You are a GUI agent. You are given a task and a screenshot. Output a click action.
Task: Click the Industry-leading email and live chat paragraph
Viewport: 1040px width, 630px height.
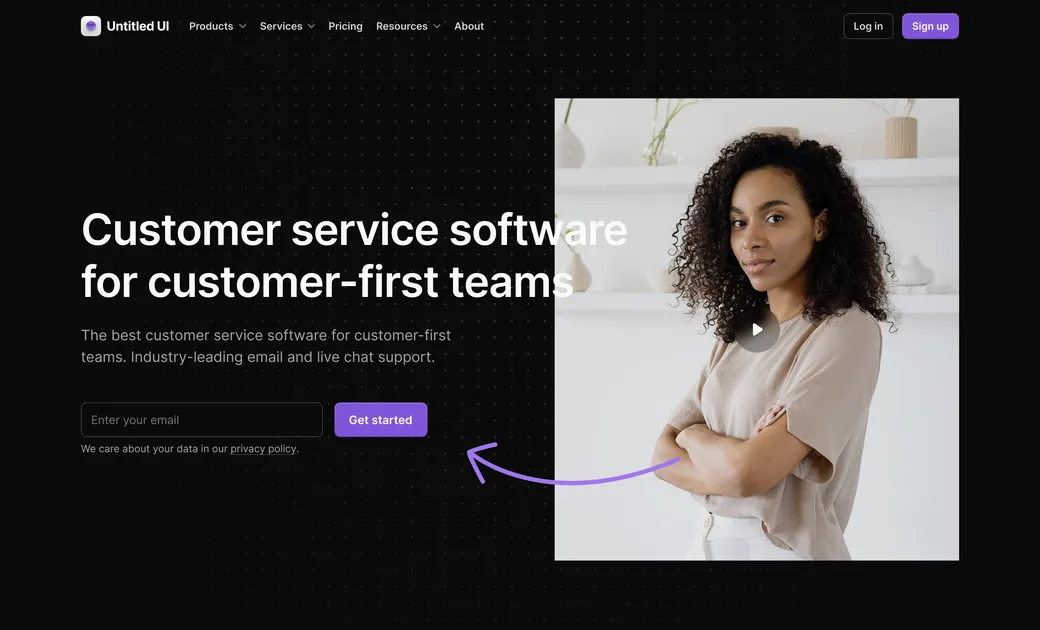click(266, 346)
